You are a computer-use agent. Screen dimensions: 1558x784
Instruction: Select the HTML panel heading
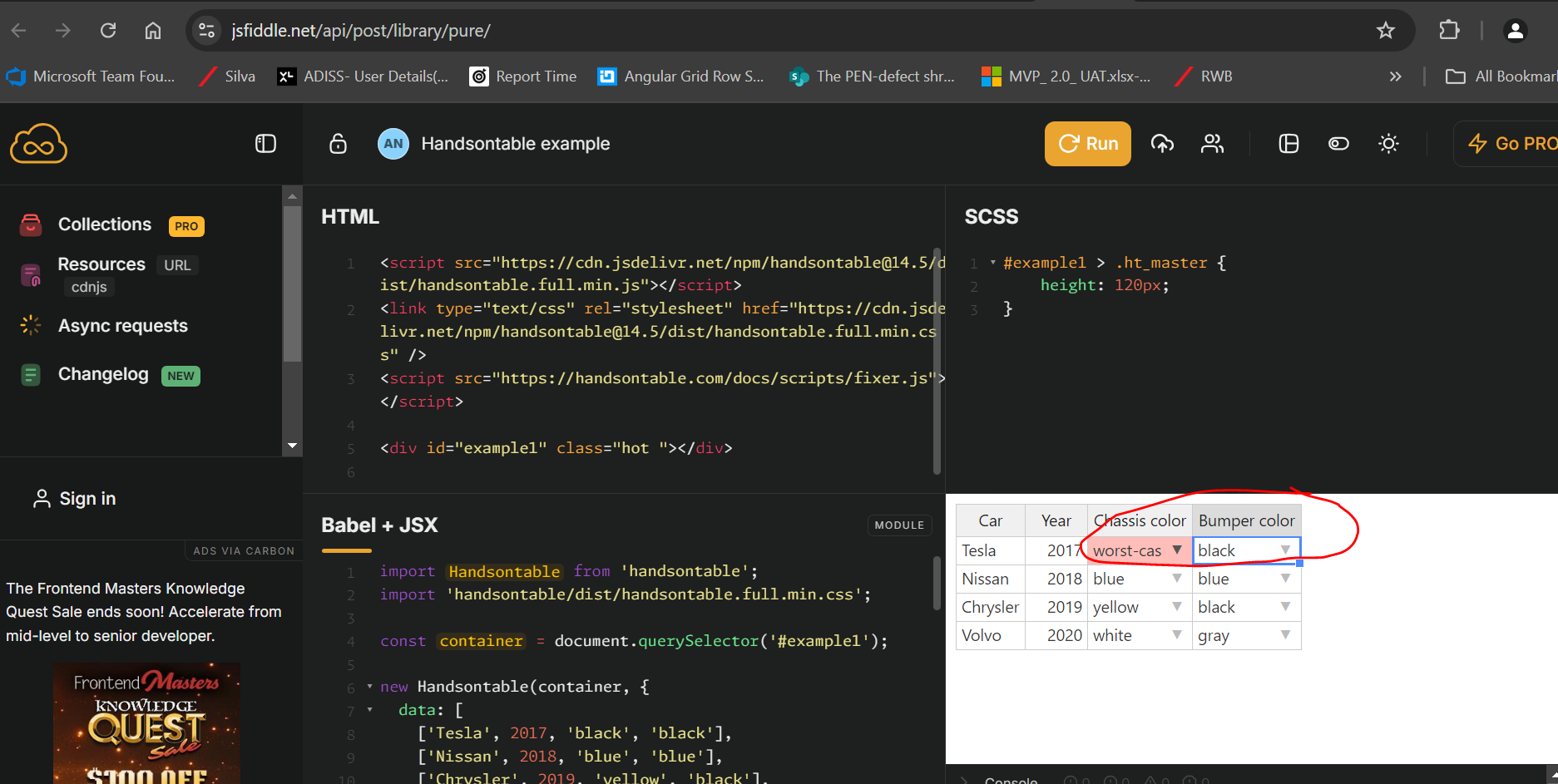click(x=350, y=217)
